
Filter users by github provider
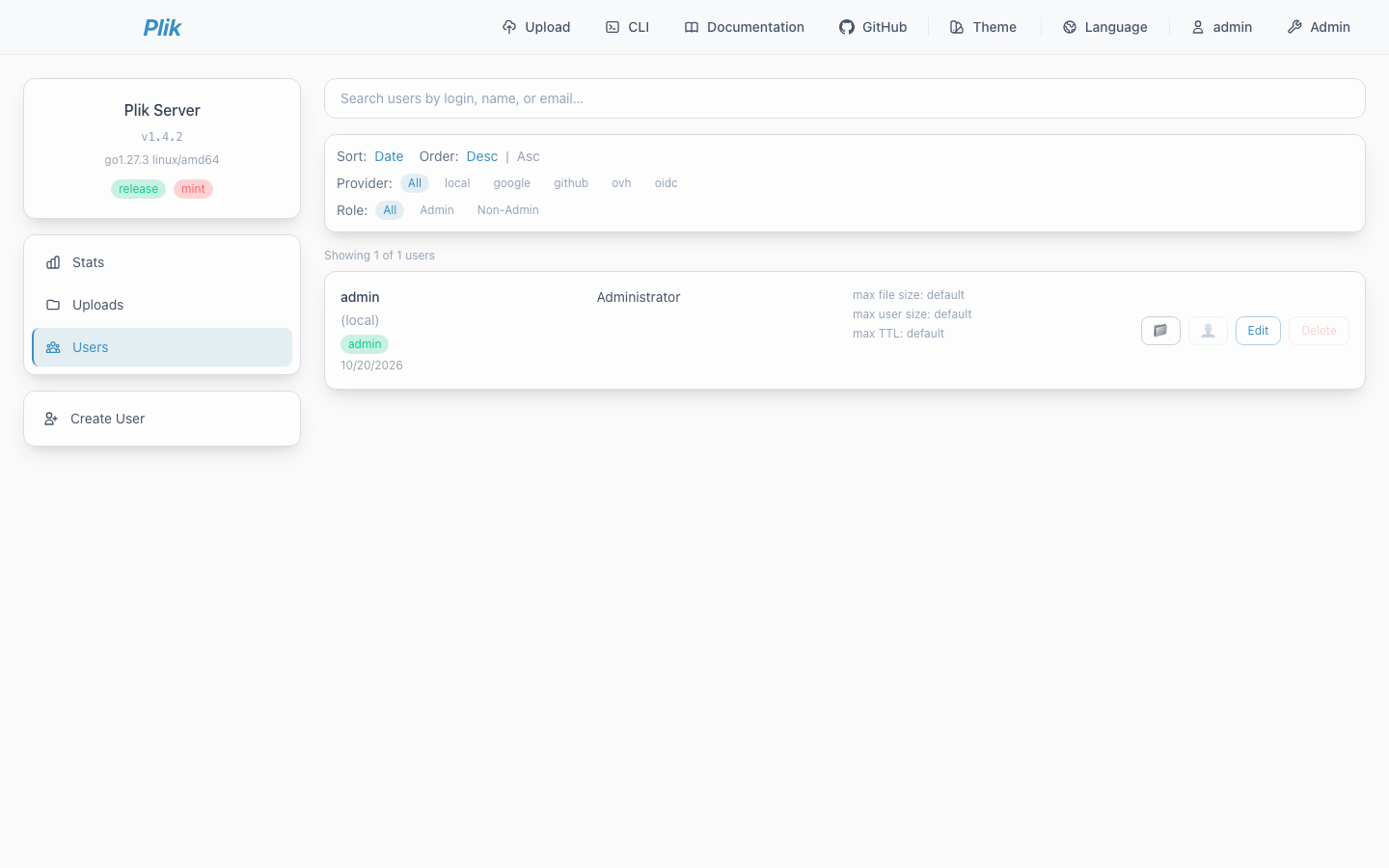tap(571, 183)
